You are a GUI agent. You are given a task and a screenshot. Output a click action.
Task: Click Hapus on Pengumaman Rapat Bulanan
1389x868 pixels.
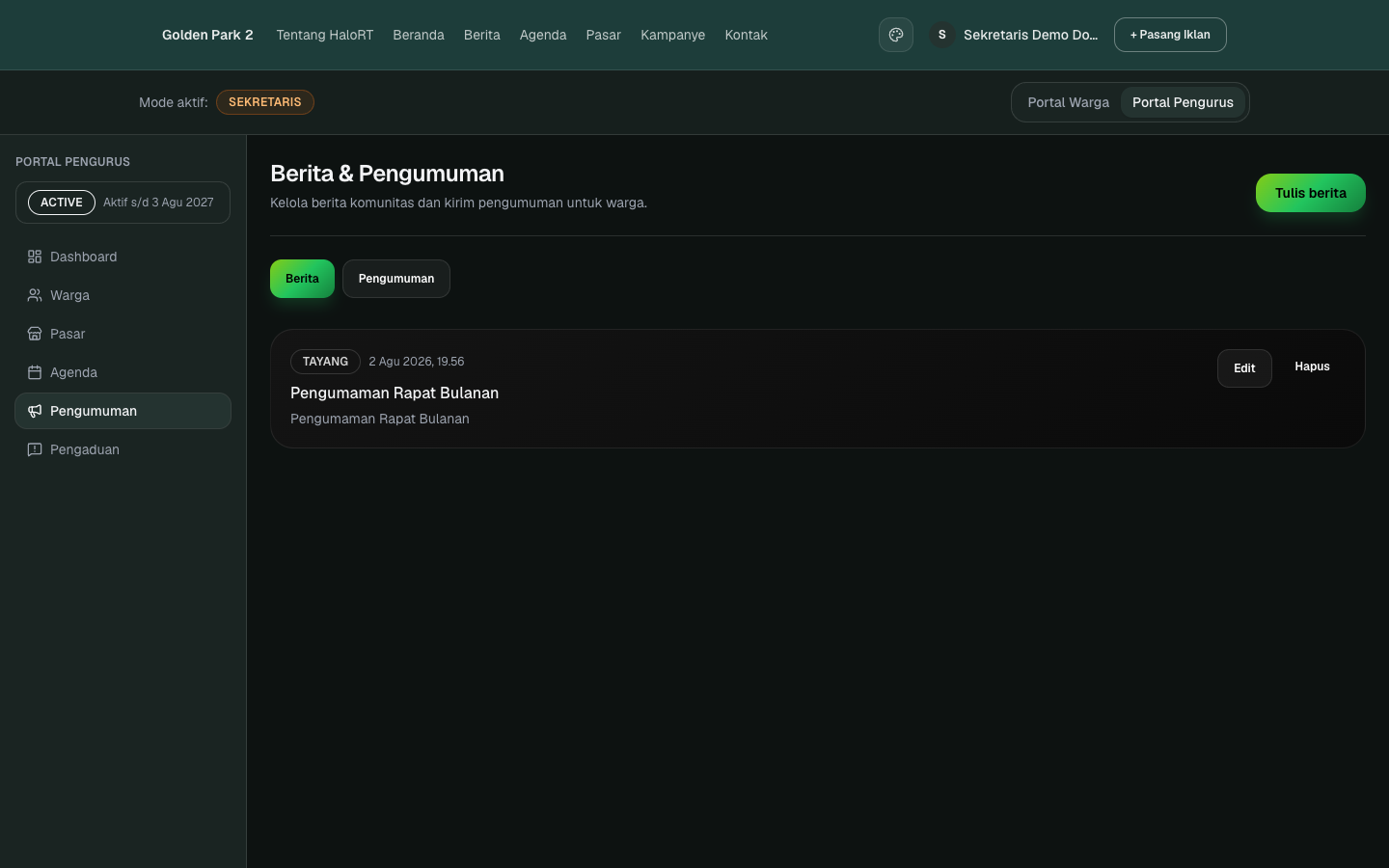coord(1312,366)
